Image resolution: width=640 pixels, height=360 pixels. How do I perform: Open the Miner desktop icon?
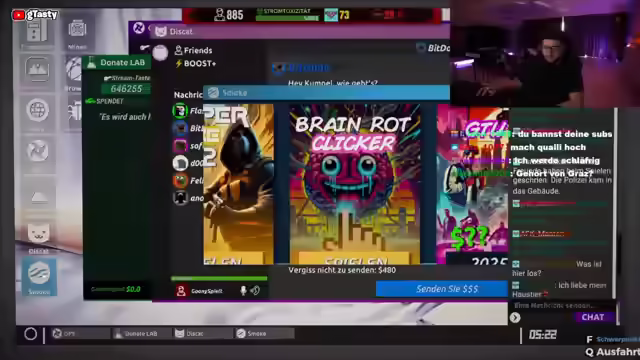tap(77, 31)
